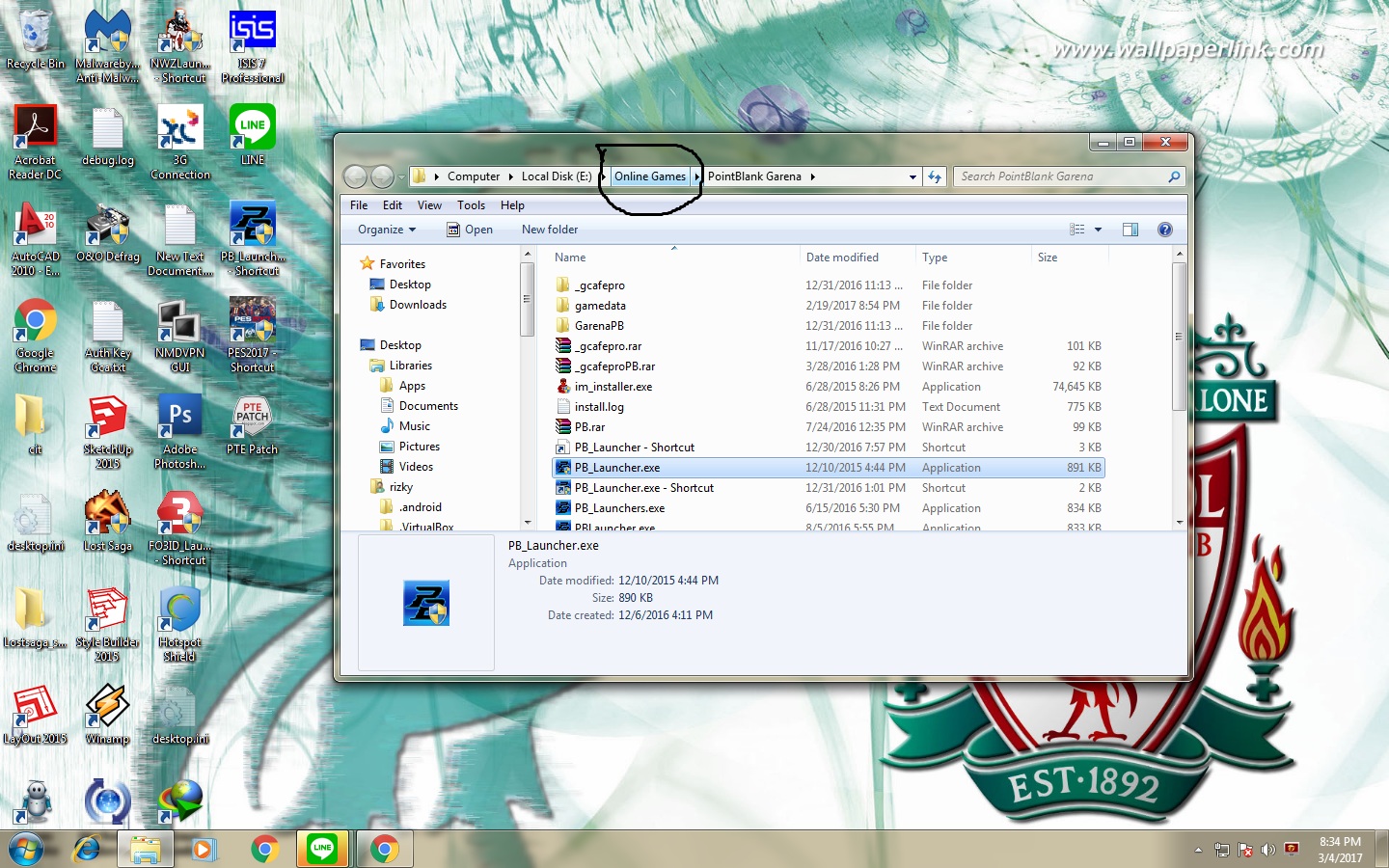
Task: Select the im_installer.exe file
Action: click(829, 387)
